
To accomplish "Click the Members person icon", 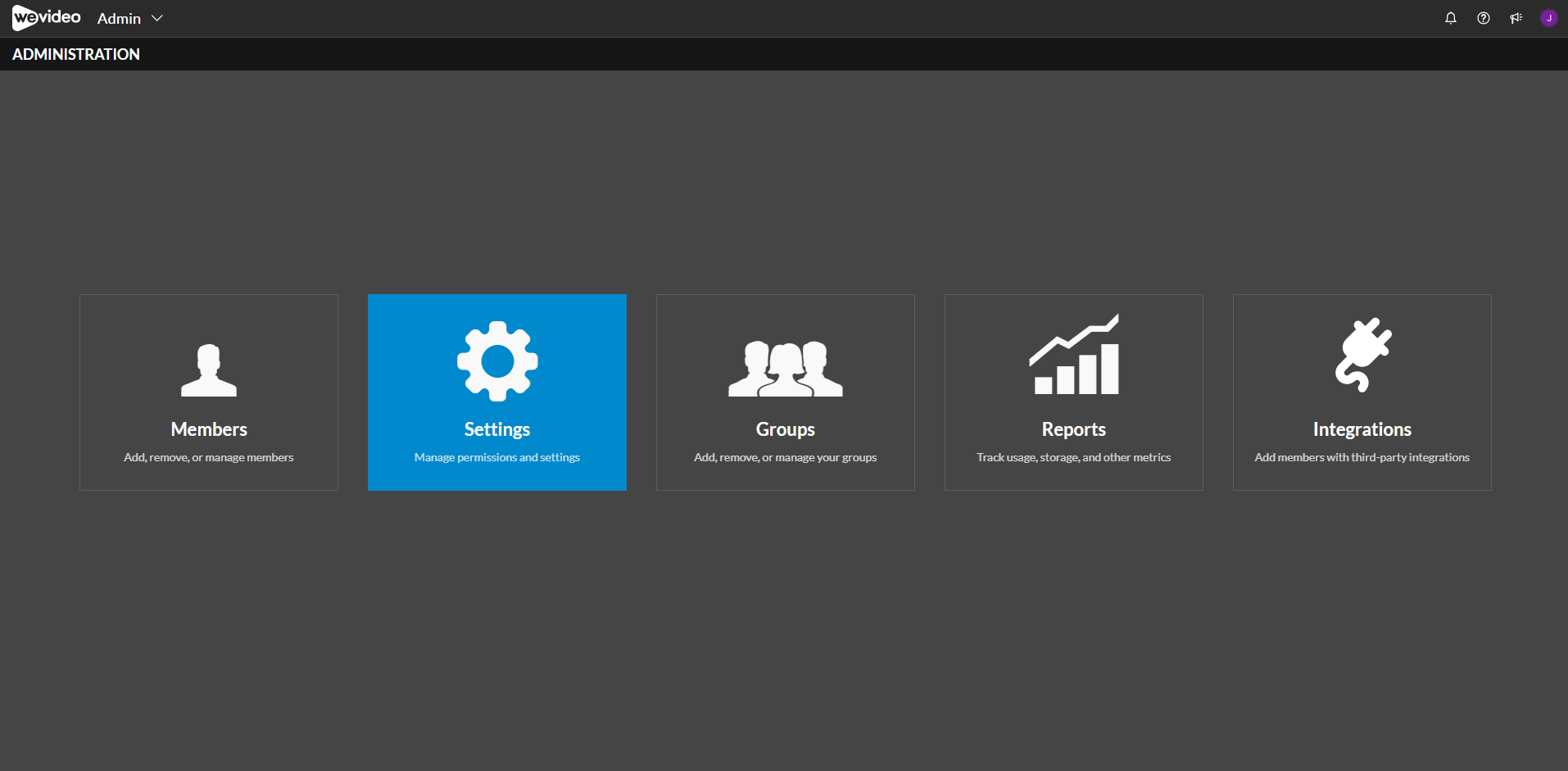I will (209, 370).
